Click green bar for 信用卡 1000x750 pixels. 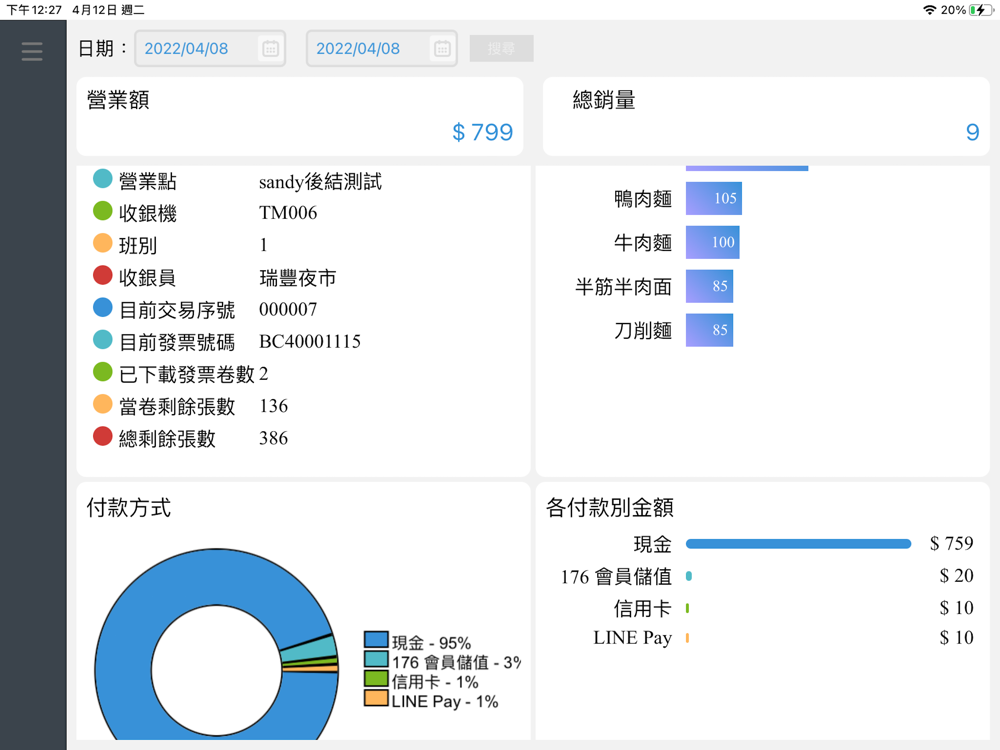tap(688, 608)
